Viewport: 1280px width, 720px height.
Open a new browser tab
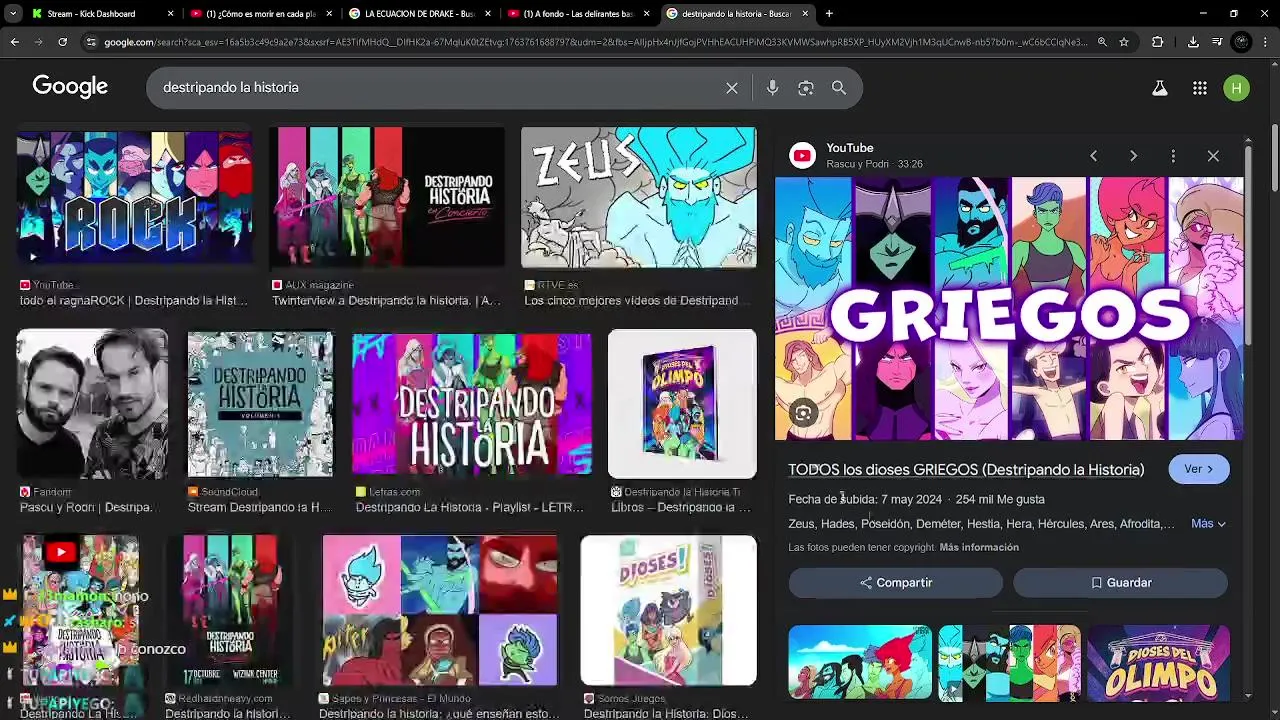(829, 14)
